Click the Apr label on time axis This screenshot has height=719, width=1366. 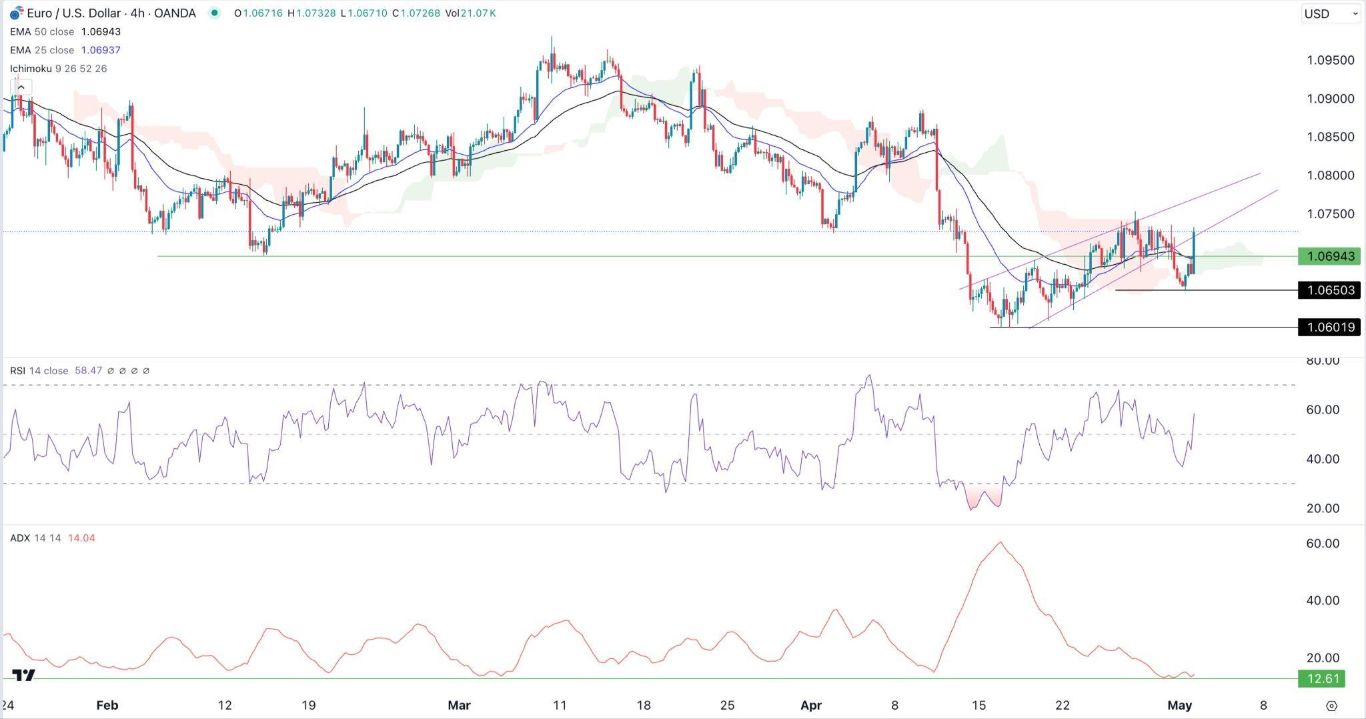point(811,704)
